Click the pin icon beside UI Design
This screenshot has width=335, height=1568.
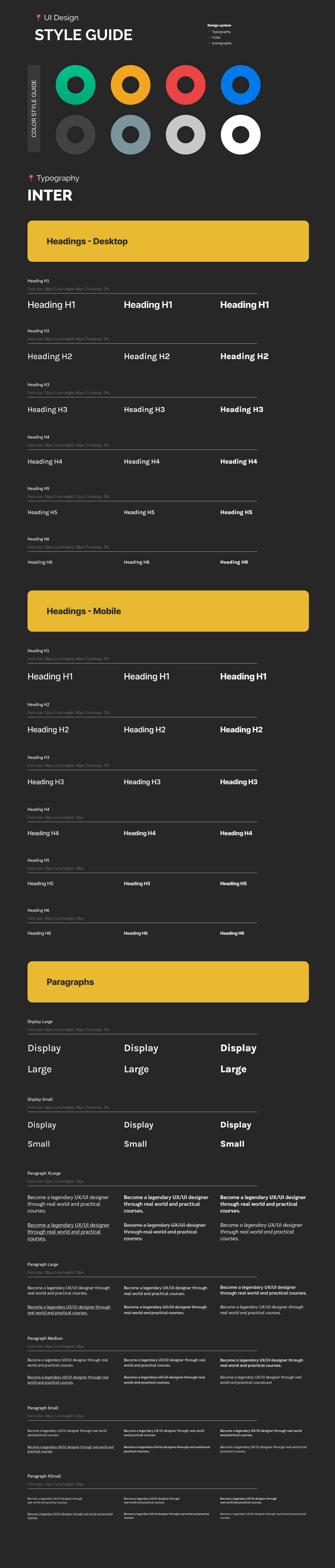[38, 18]
